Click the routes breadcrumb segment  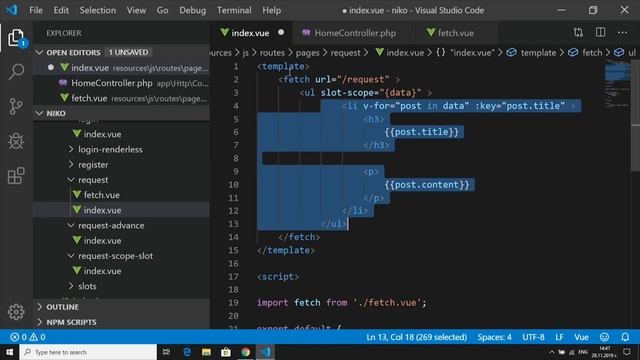(272, 53)
